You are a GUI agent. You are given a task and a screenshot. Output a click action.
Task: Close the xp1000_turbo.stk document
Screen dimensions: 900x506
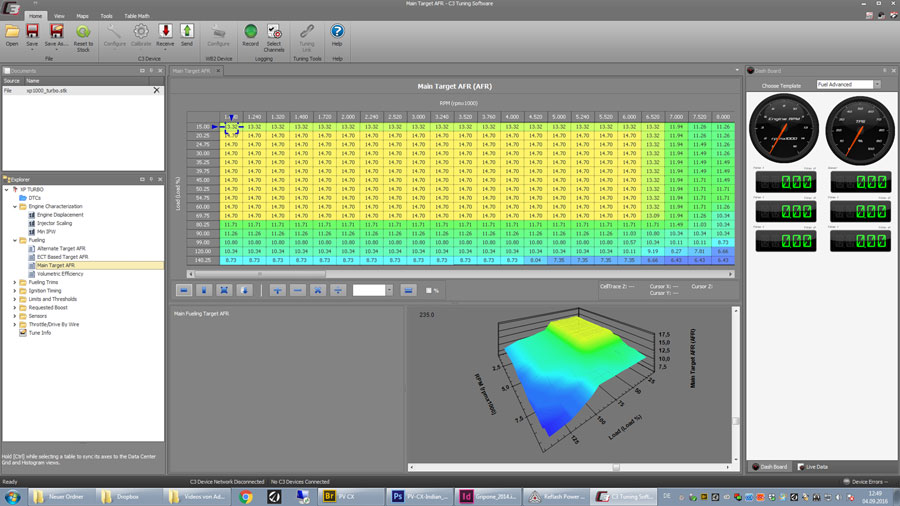pos(156,90)
